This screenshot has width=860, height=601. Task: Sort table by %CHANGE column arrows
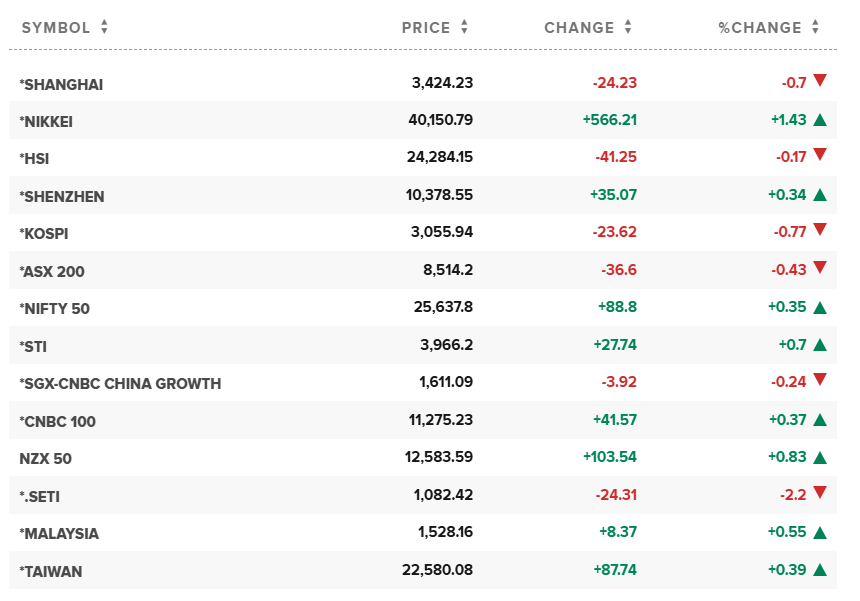tap(816, 28)
